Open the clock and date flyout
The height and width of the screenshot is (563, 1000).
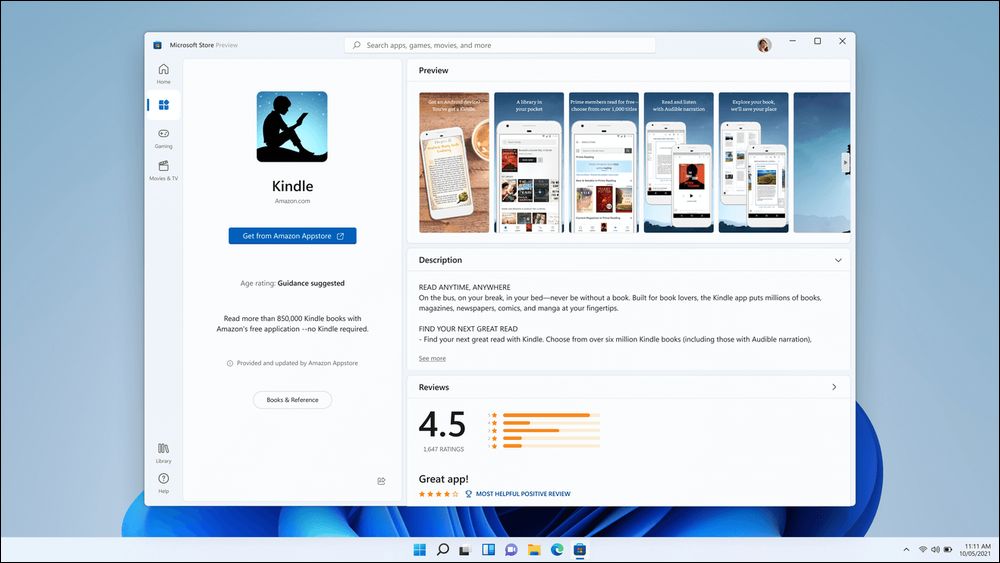[x=975, y=550]
